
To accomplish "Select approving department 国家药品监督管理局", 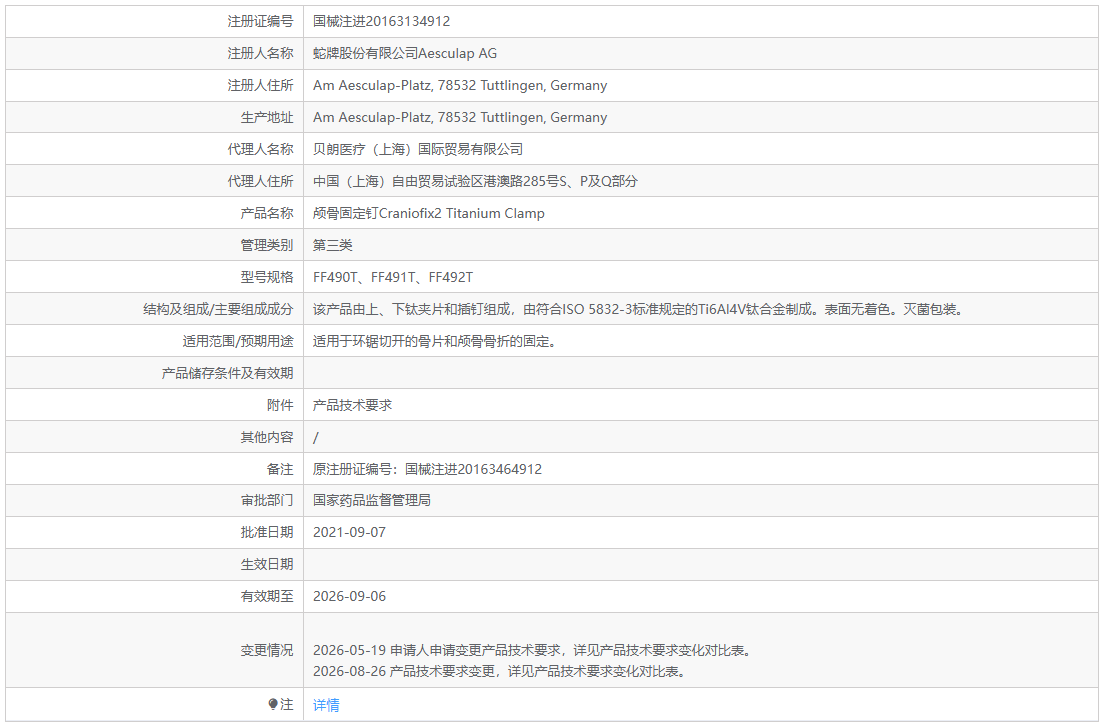I will coord(372,500).
